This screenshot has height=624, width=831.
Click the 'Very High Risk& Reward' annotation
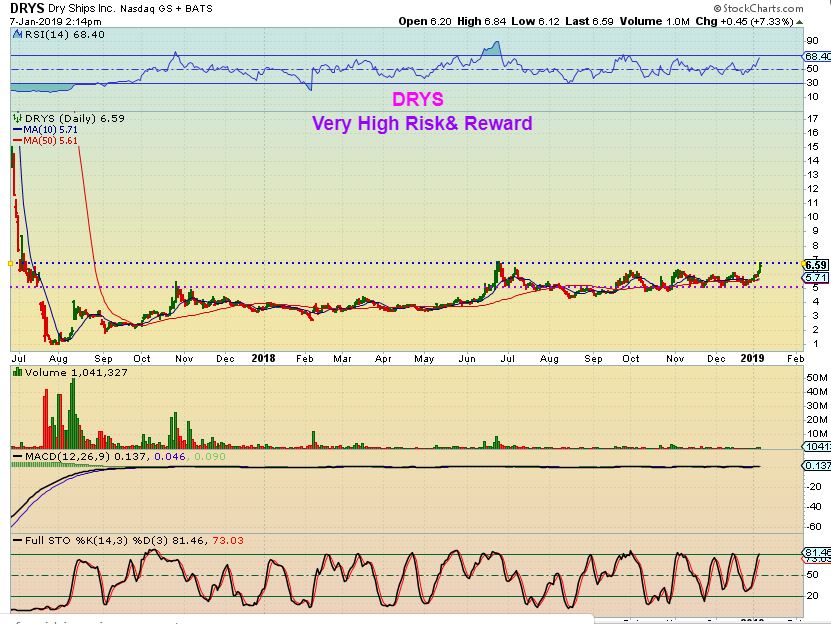pos(422,124)
